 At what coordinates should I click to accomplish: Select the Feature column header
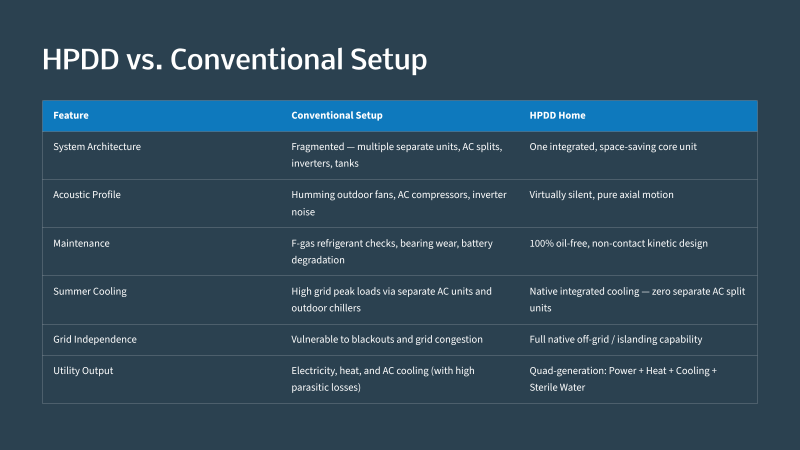71,115
